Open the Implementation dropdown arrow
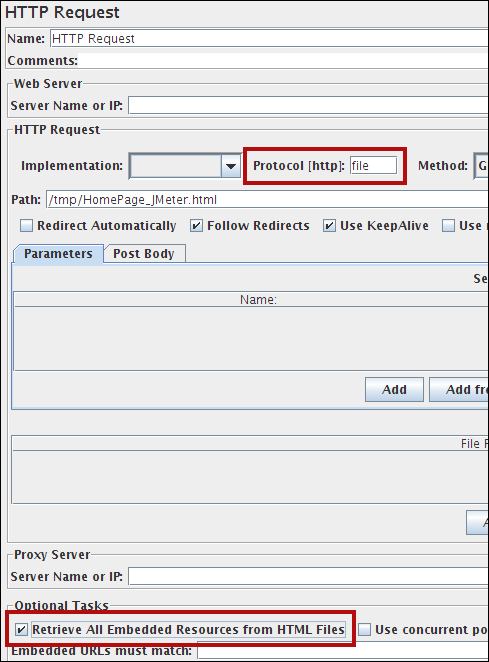 (x=231, y=166)
